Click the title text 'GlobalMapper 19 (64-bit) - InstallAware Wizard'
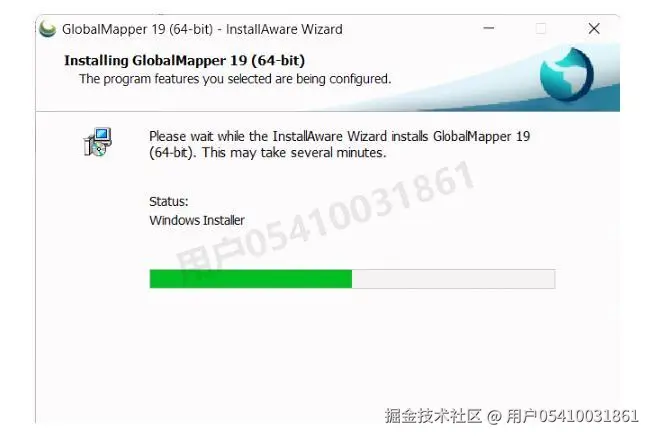Image resolution: width=652 pixels, height=438 pixels. click(x=203, y=29)
